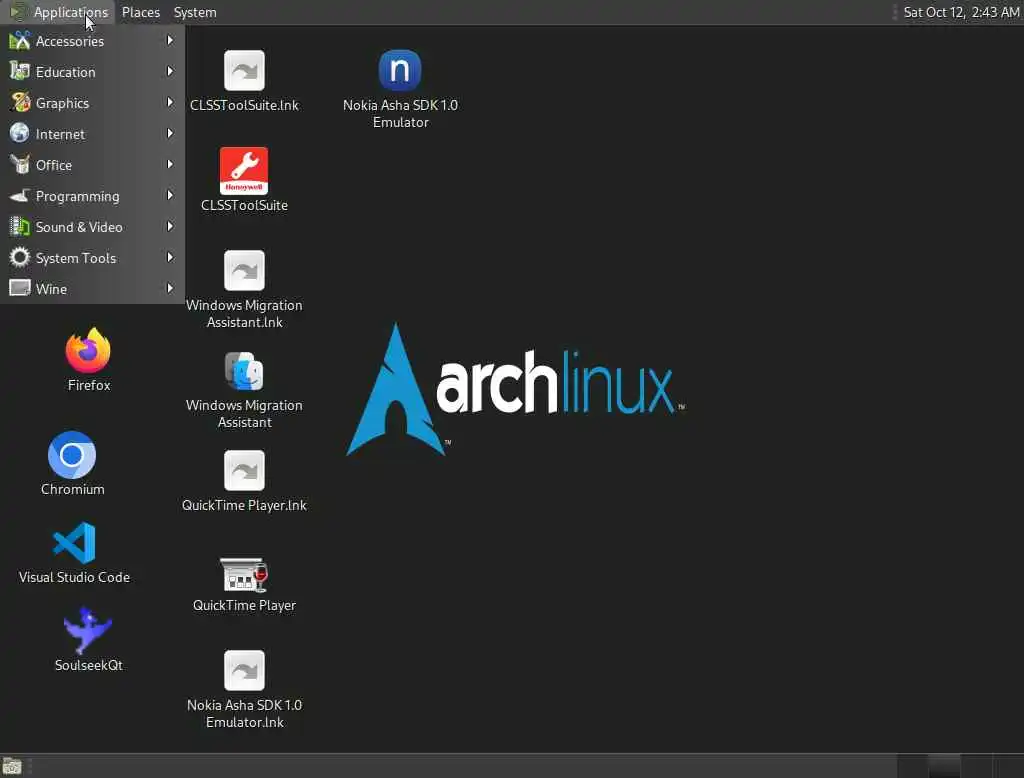Click the Education category icon
The height and width of the screenshot is (778, 1024).
pyautogui.click(x=20, y=71)
